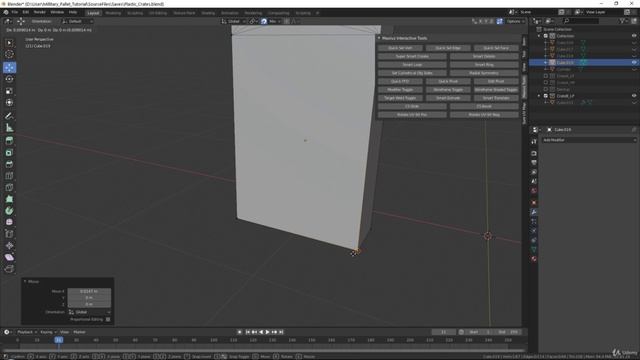The width and height of the screenshot is (640, 360).
Task: Toggle exclude checkbox of top Collection
Action: (546, 36)
